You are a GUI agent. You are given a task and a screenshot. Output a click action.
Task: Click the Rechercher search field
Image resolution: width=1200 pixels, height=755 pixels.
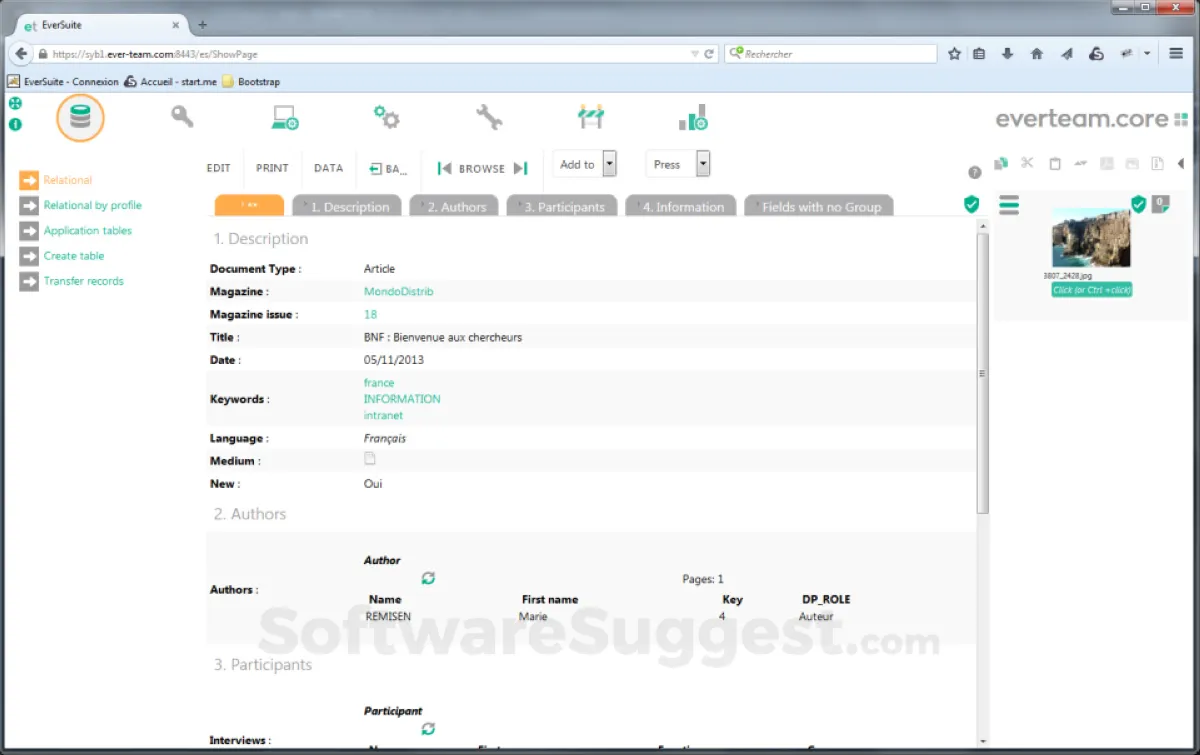[x=830, y=54]
